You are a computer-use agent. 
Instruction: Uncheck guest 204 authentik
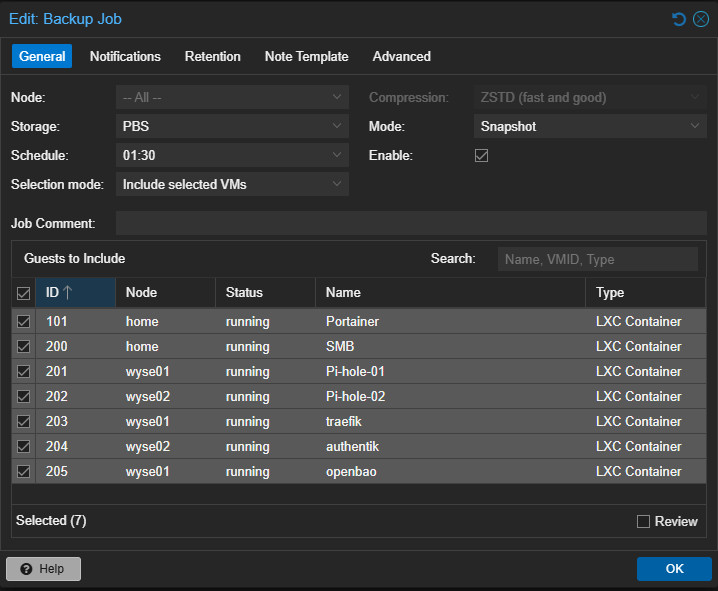23,446
